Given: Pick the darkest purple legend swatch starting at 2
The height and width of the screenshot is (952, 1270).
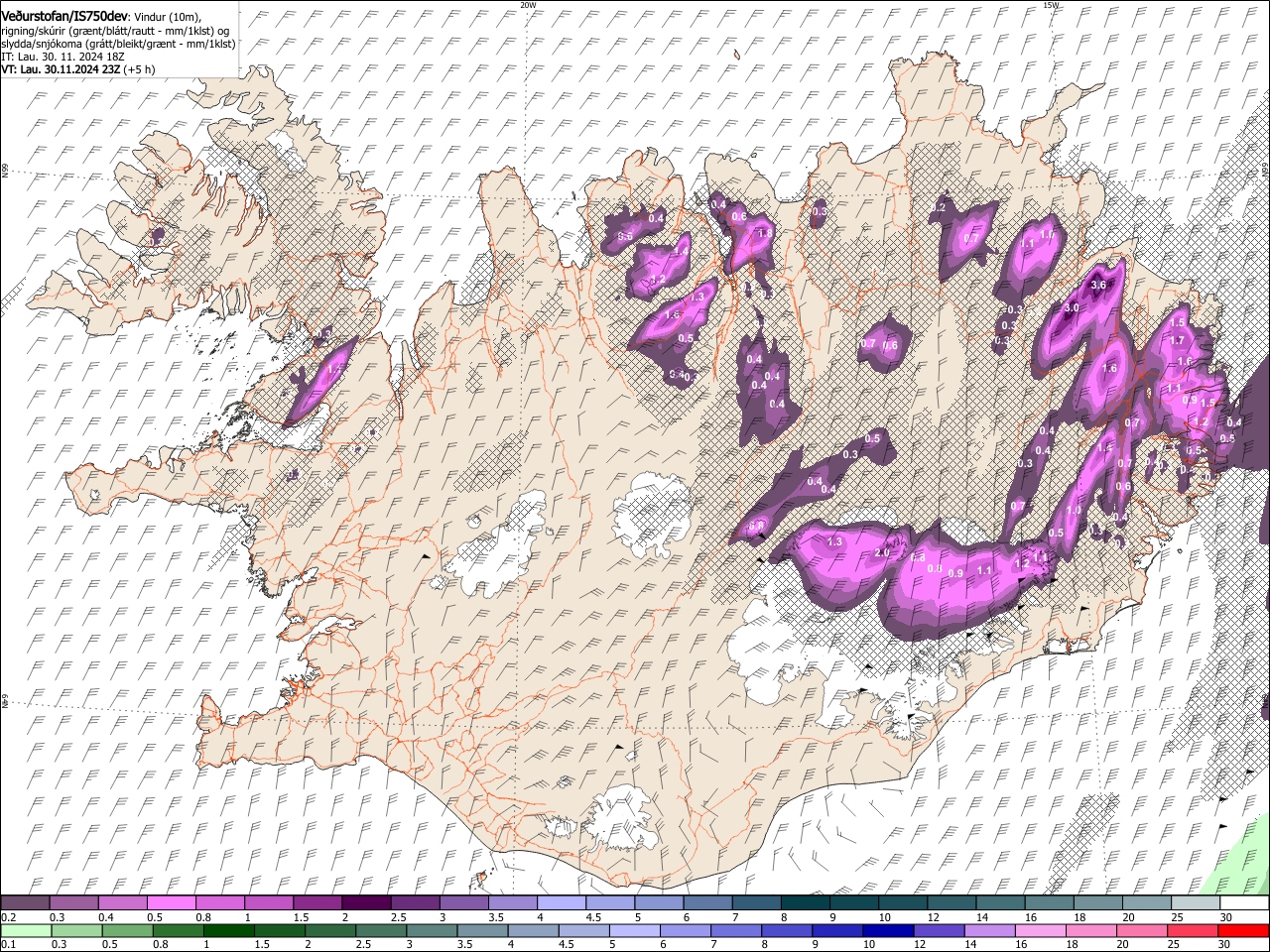Looking at the screenshot, I should tap(365, 903).
